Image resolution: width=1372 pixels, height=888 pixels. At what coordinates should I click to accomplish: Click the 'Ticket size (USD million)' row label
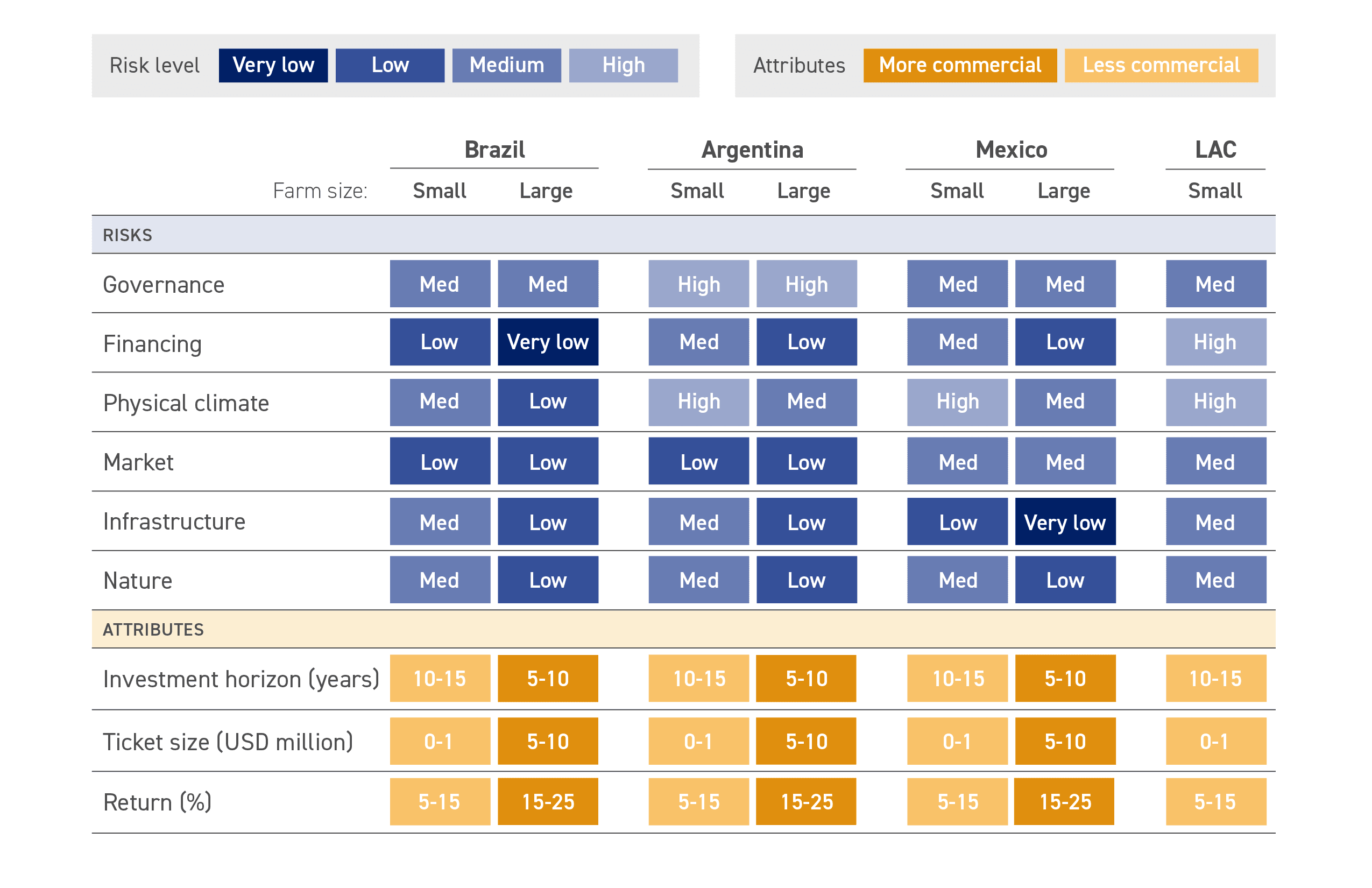228,742
